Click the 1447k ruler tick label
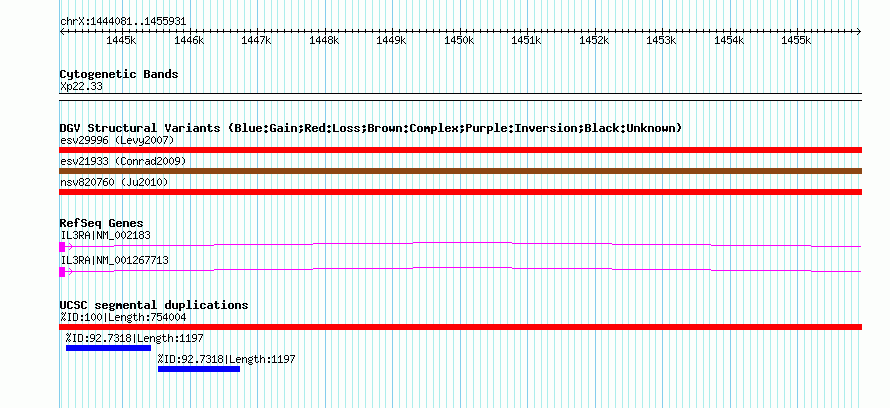The image size is (890, 408). point(257,41)
